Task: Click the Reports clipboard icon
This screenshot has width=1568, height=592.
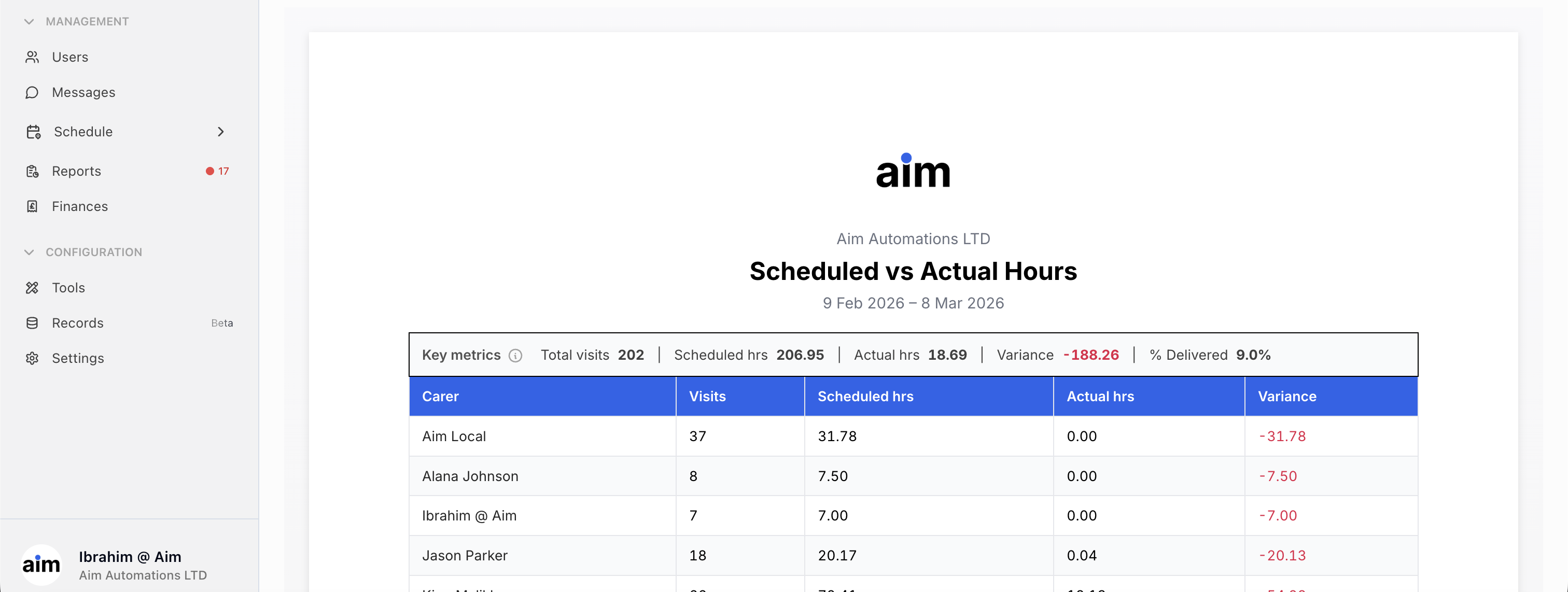Action: [32, 172]
